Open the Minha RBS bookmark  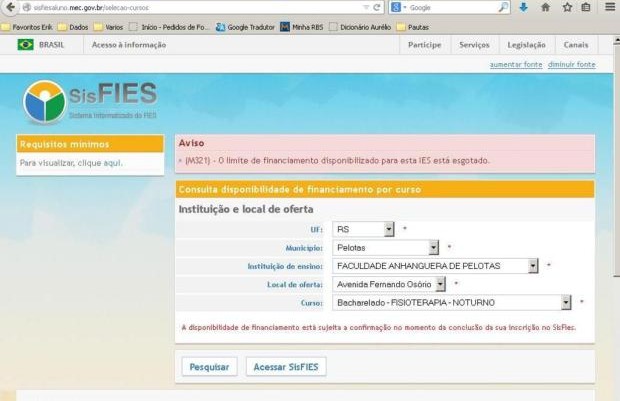[302, 27]
